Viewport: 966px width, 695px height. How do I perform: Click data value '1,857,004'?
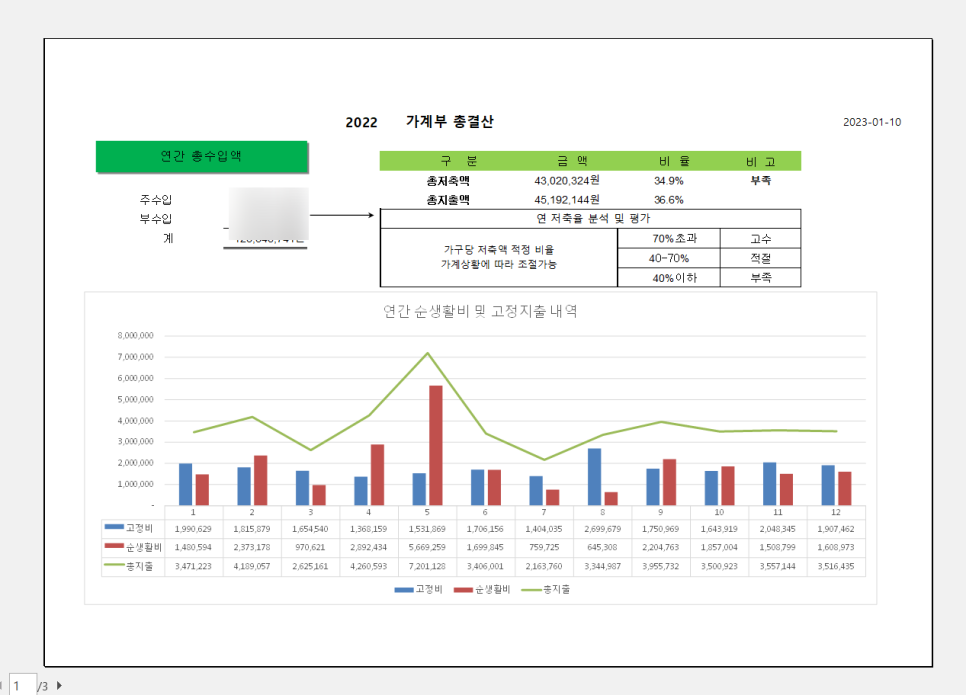point(719,547)
